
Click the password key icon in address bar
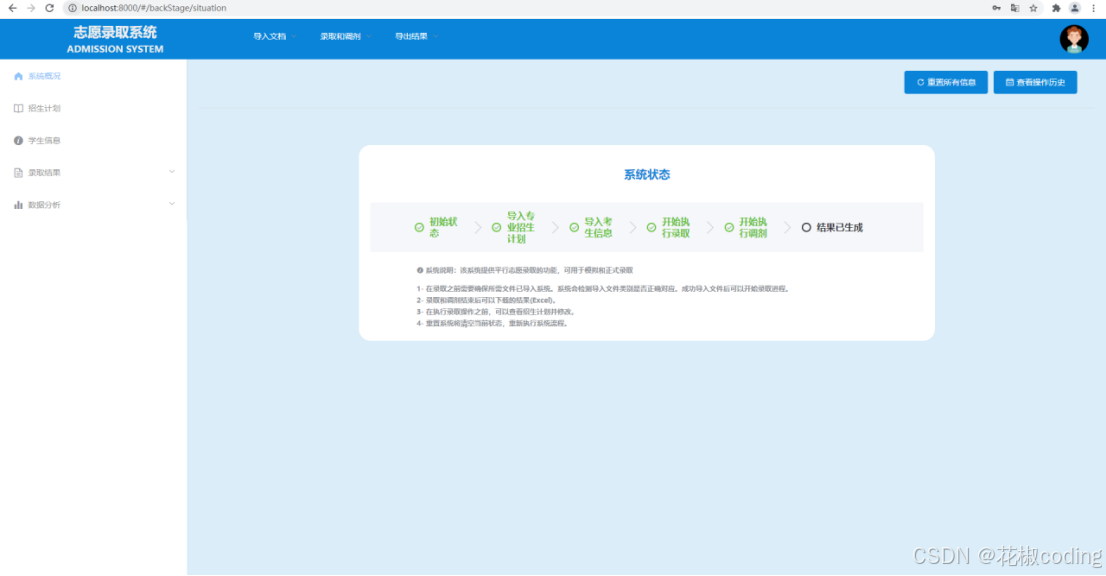(996, 8)
